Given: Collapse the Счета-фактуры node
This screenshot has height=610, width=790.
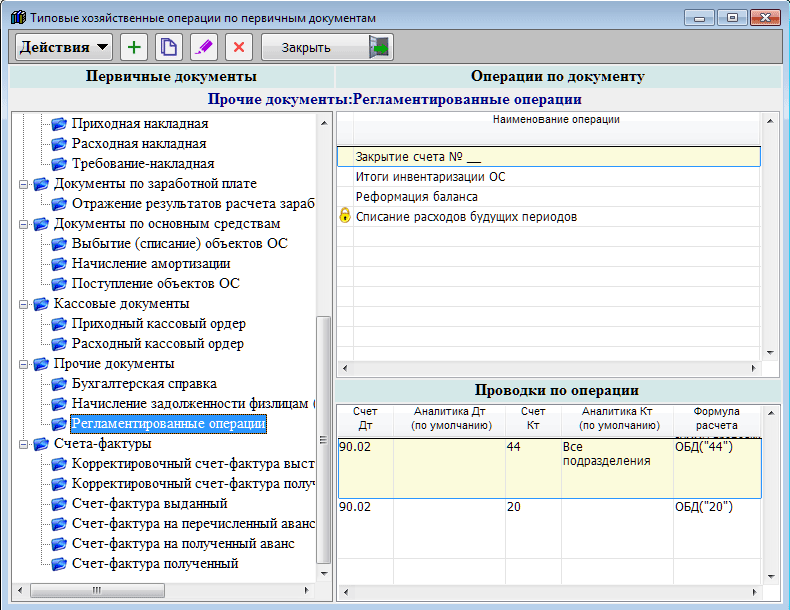Looking at the screenshot, I should pos(23,444).
